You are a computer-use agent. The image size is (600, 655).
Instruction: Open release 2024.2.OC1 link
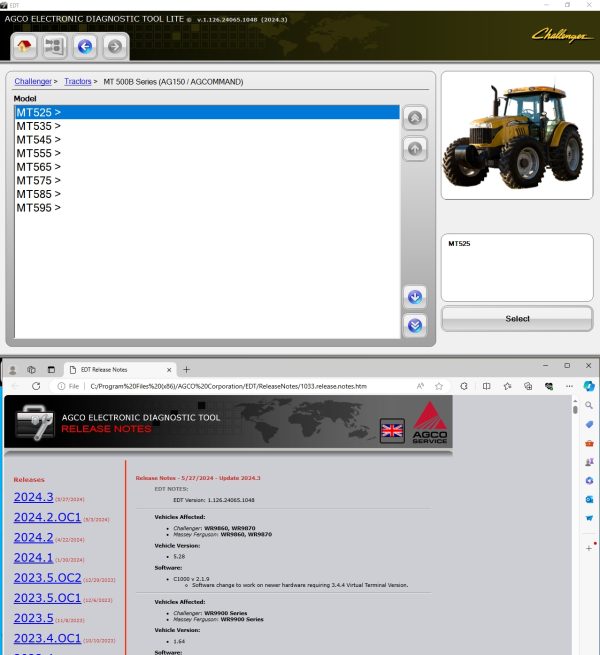click(47, 517)
